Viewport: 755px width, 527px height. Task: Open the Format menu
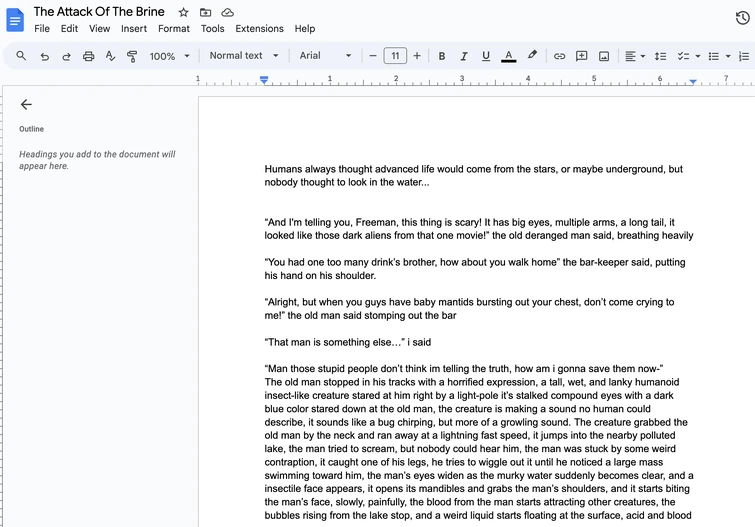174,29
